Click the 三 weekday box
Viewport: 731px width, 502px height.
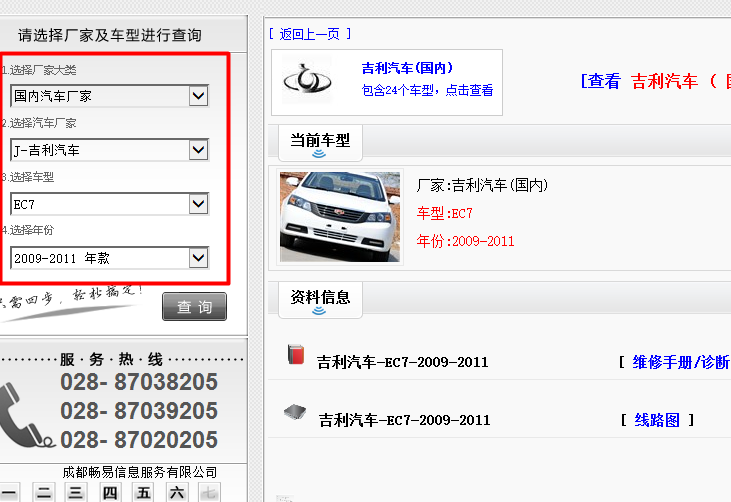[76, 492]
